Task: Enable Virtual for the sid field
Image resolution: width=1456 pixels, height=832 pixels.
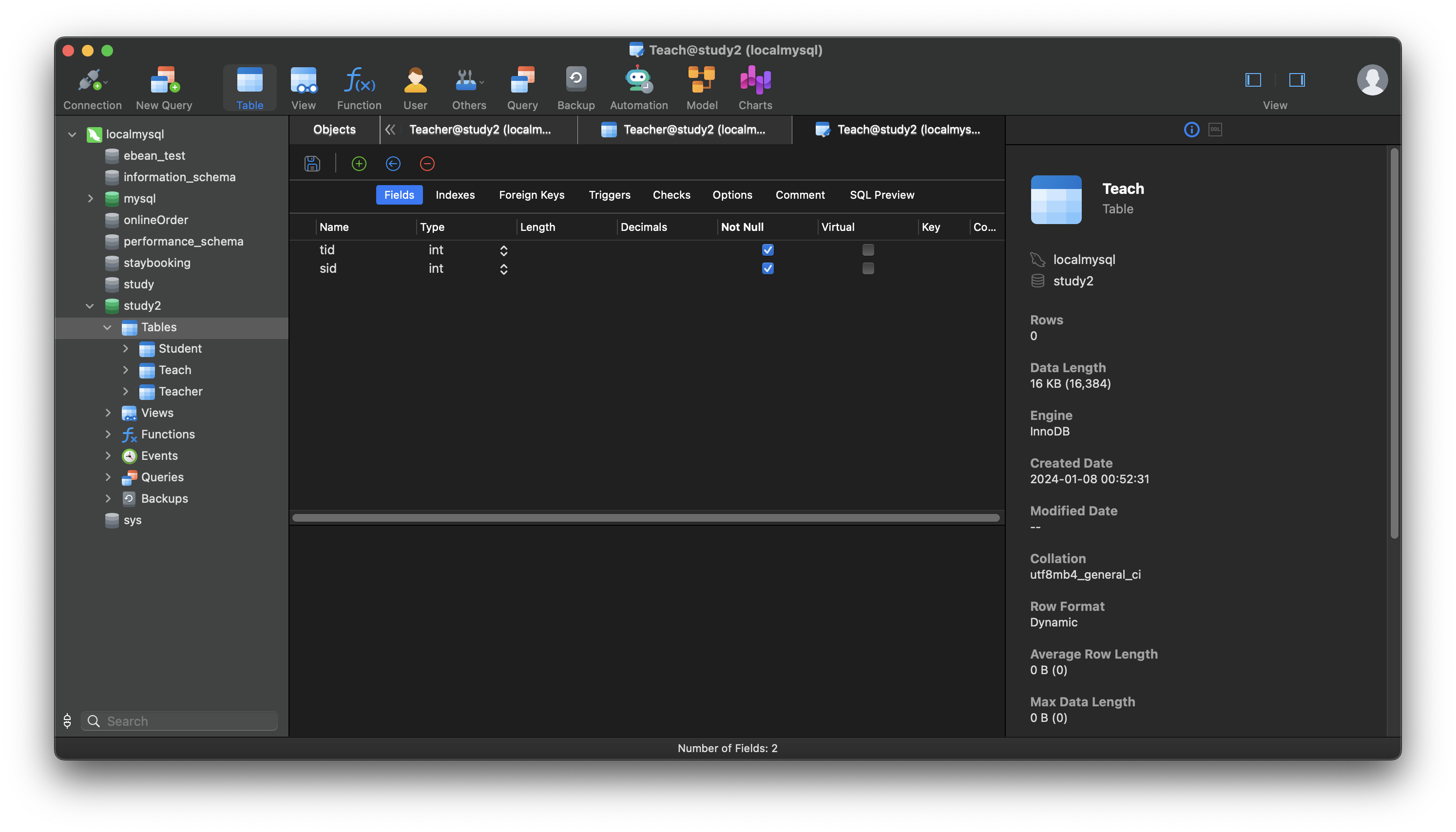Action: (868, 268)
